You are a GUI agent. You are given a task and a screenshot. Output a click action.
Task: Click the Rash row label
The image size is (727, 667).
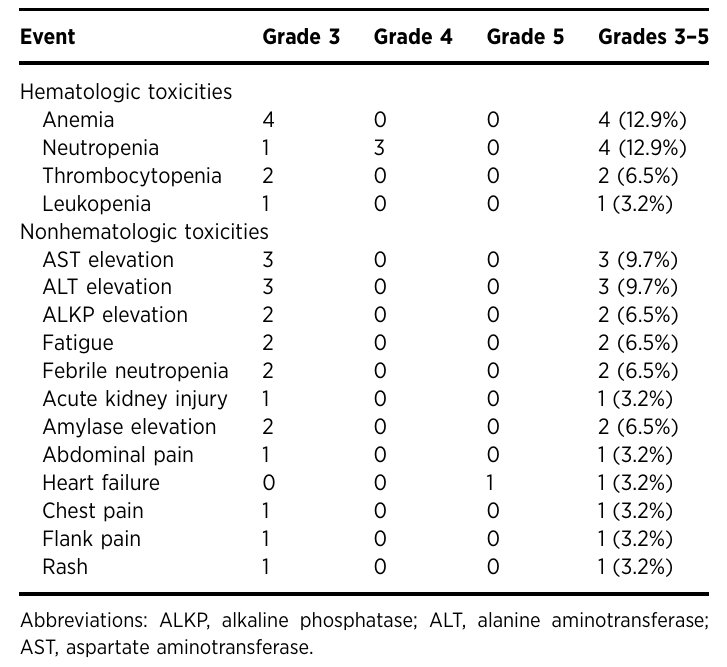[65, 567]
